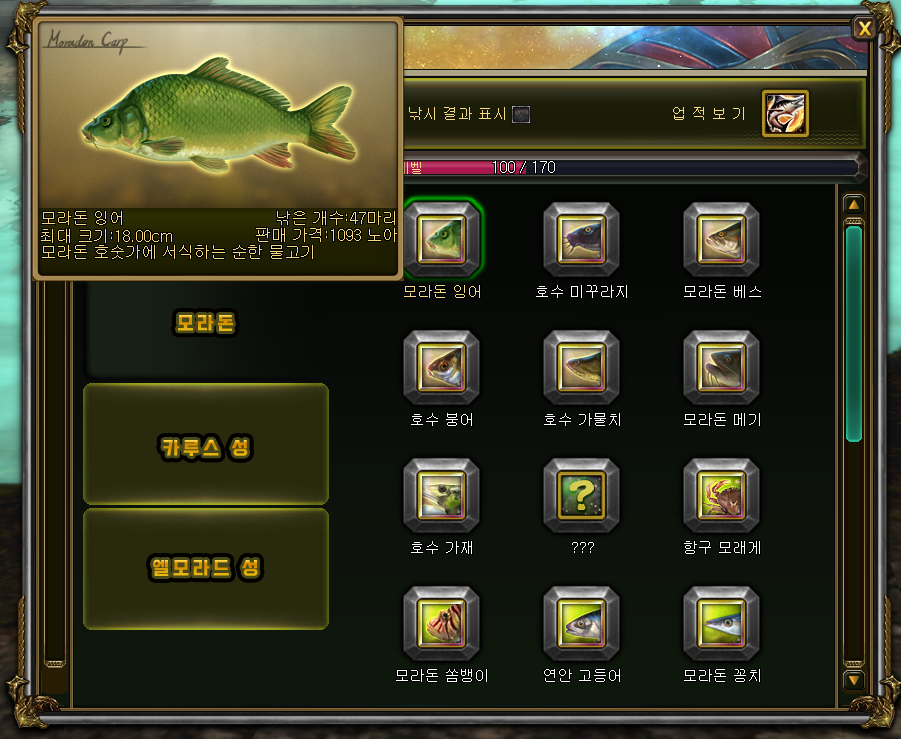The width and height of the screenshot is (901, 739).
Task: Select the 항구 모래게 crab icon
Action: pyautogui.click(x=721, y=495)
